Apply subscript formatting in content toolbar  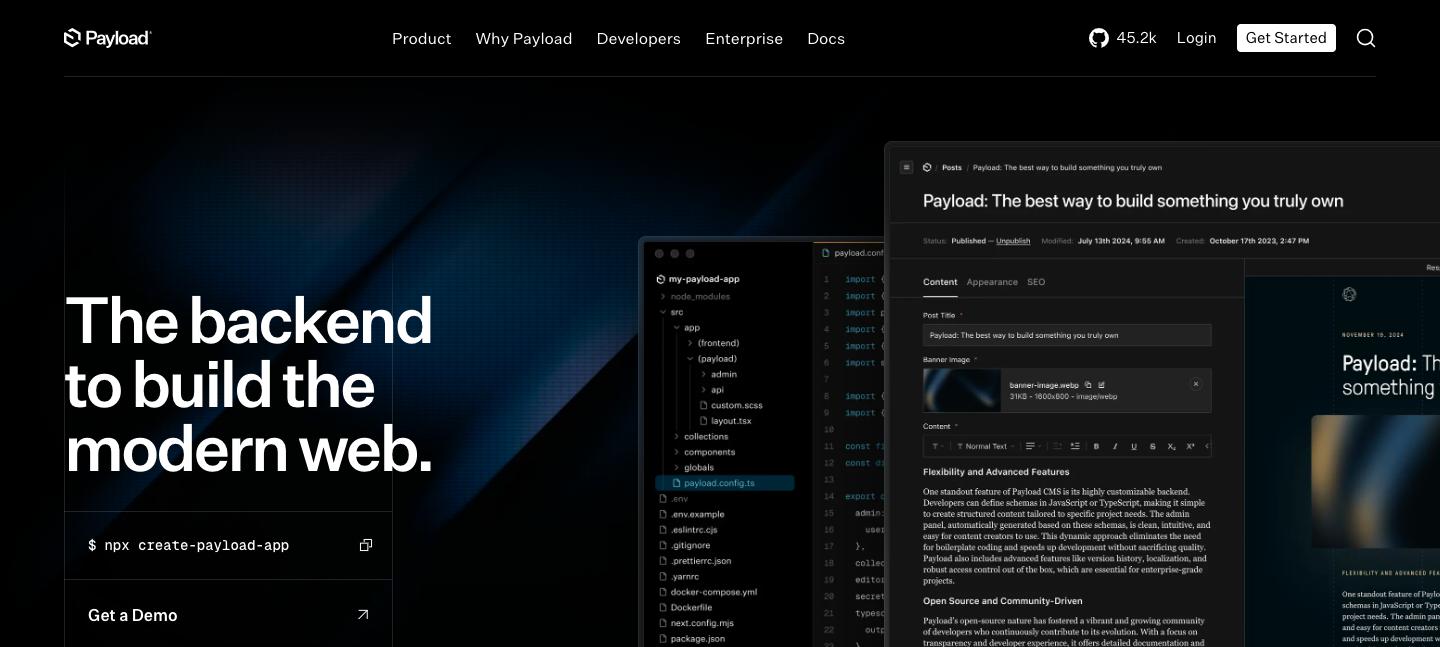[1172, 446]
